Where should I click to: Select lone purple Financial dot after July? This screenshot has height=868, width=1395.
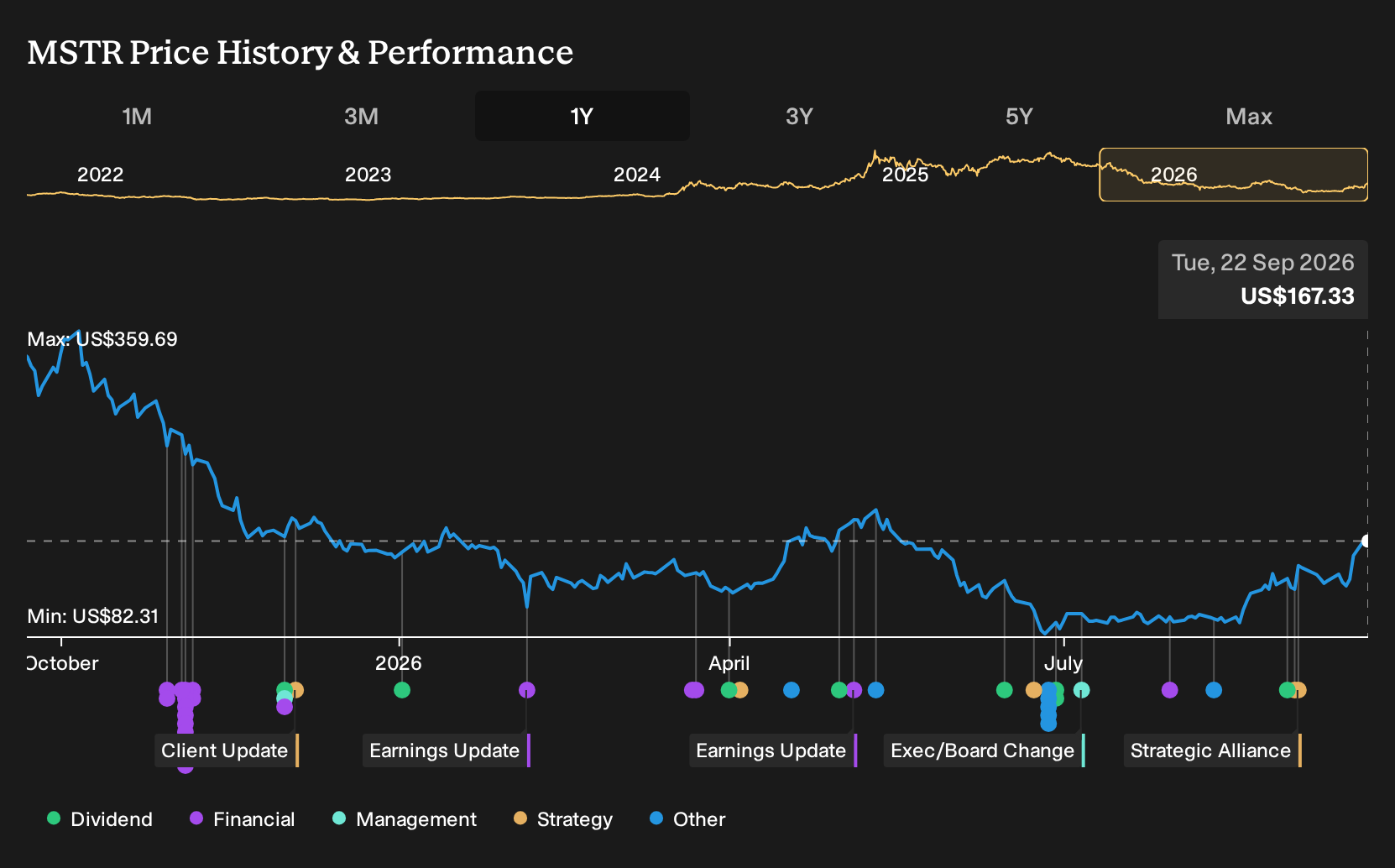tap(1170, 690)
